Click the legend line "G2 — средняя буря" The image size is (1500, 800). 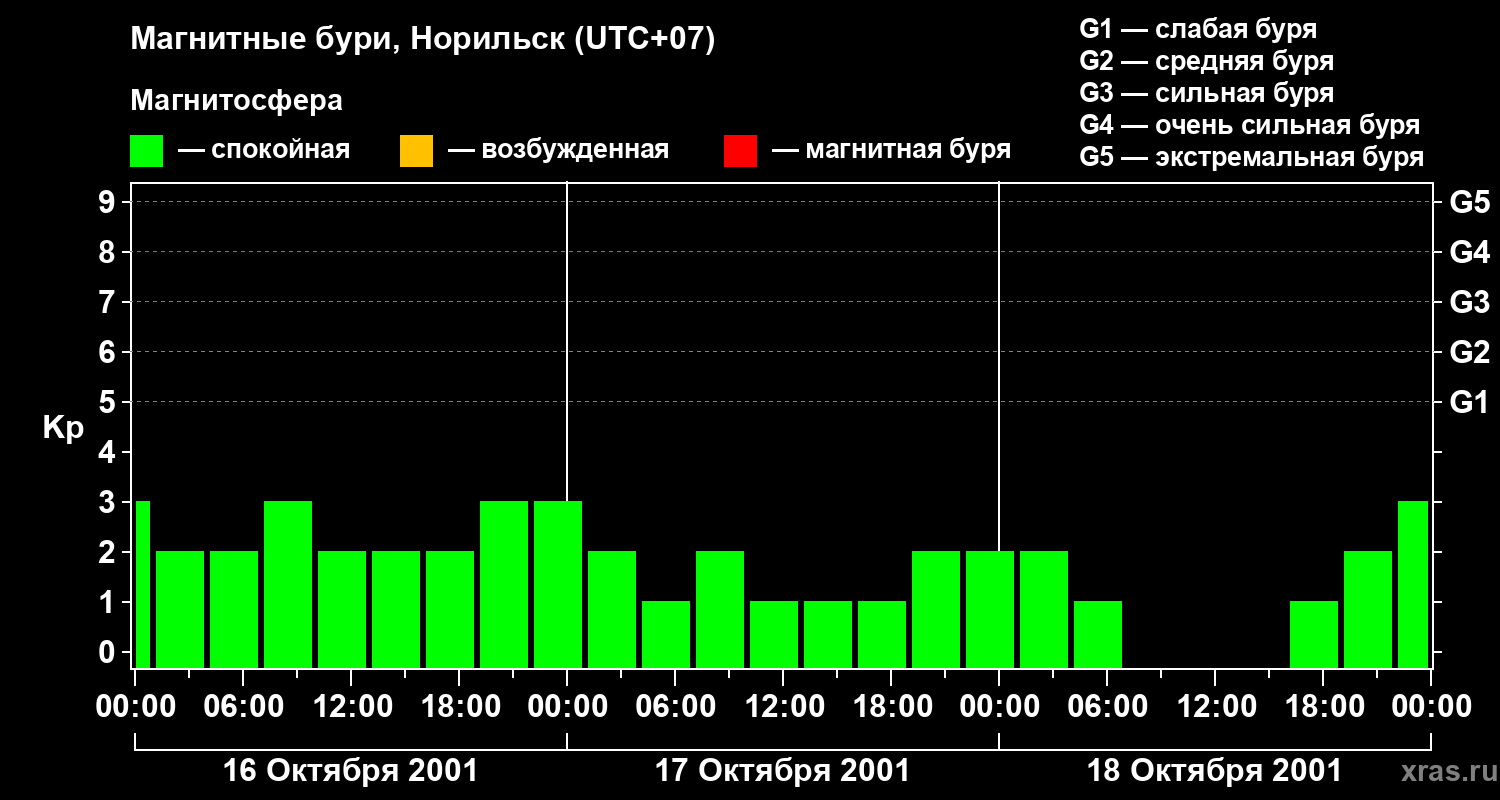[1206, 61]
